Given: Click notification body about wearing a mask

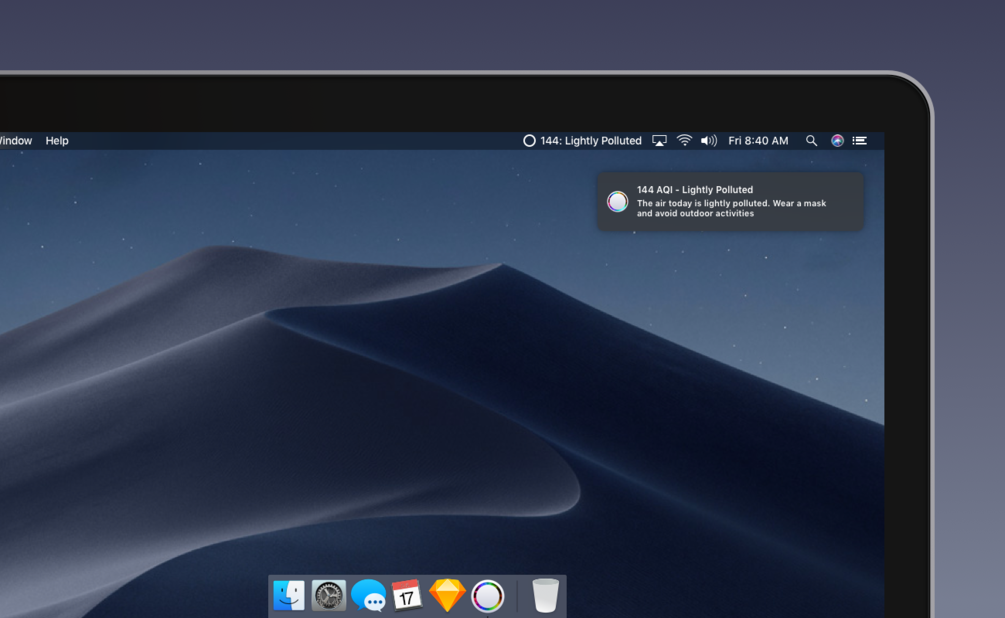Looking at the screenshot, I should coord(731,208).
